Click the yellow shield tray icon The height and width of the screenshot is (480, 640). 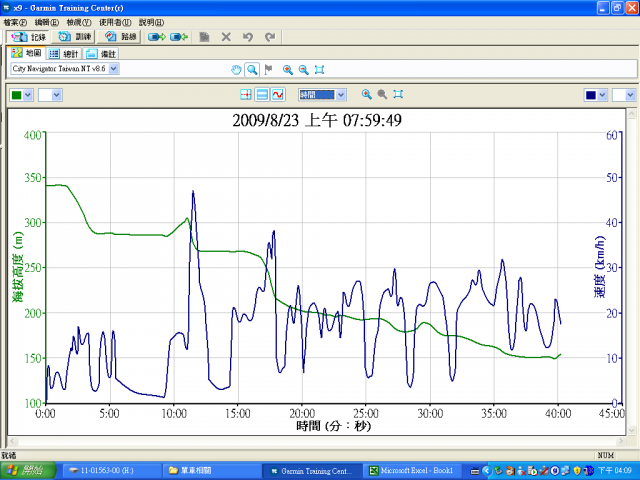point(577,471)
